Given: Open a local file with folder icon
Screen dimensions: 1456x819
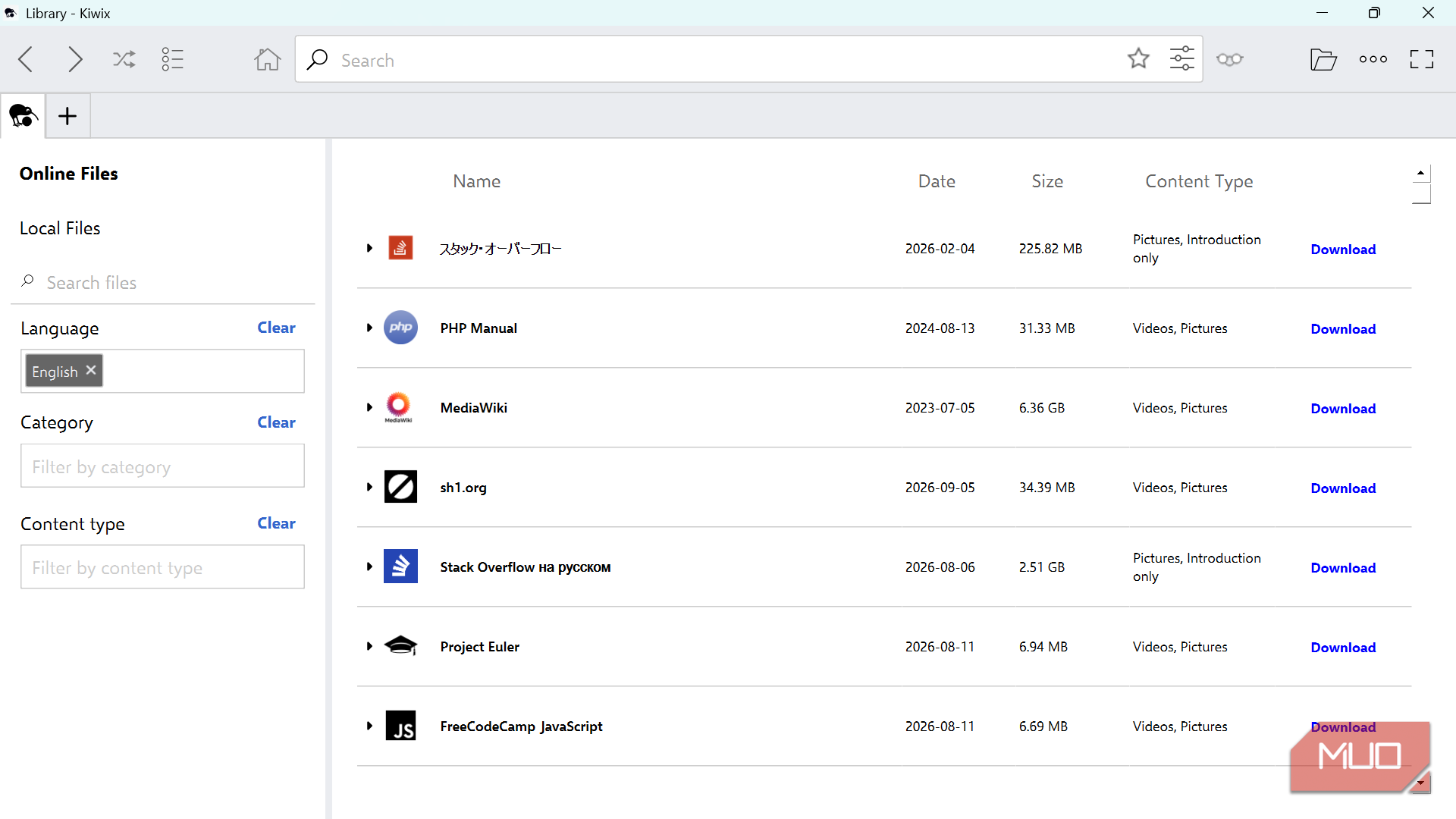Looking at the screenshot, I should click(x=1323, y=59).
